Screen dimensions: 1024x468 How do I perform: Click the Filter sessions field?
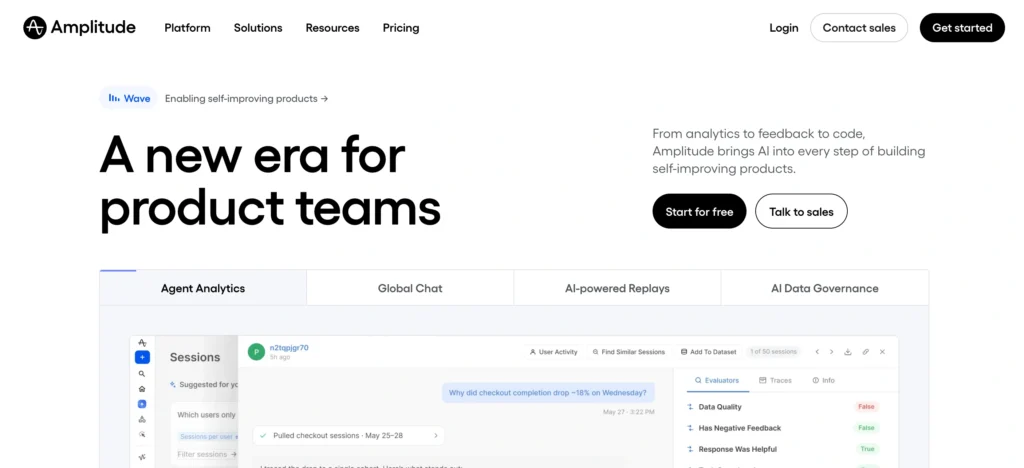[x=206, y=454]
